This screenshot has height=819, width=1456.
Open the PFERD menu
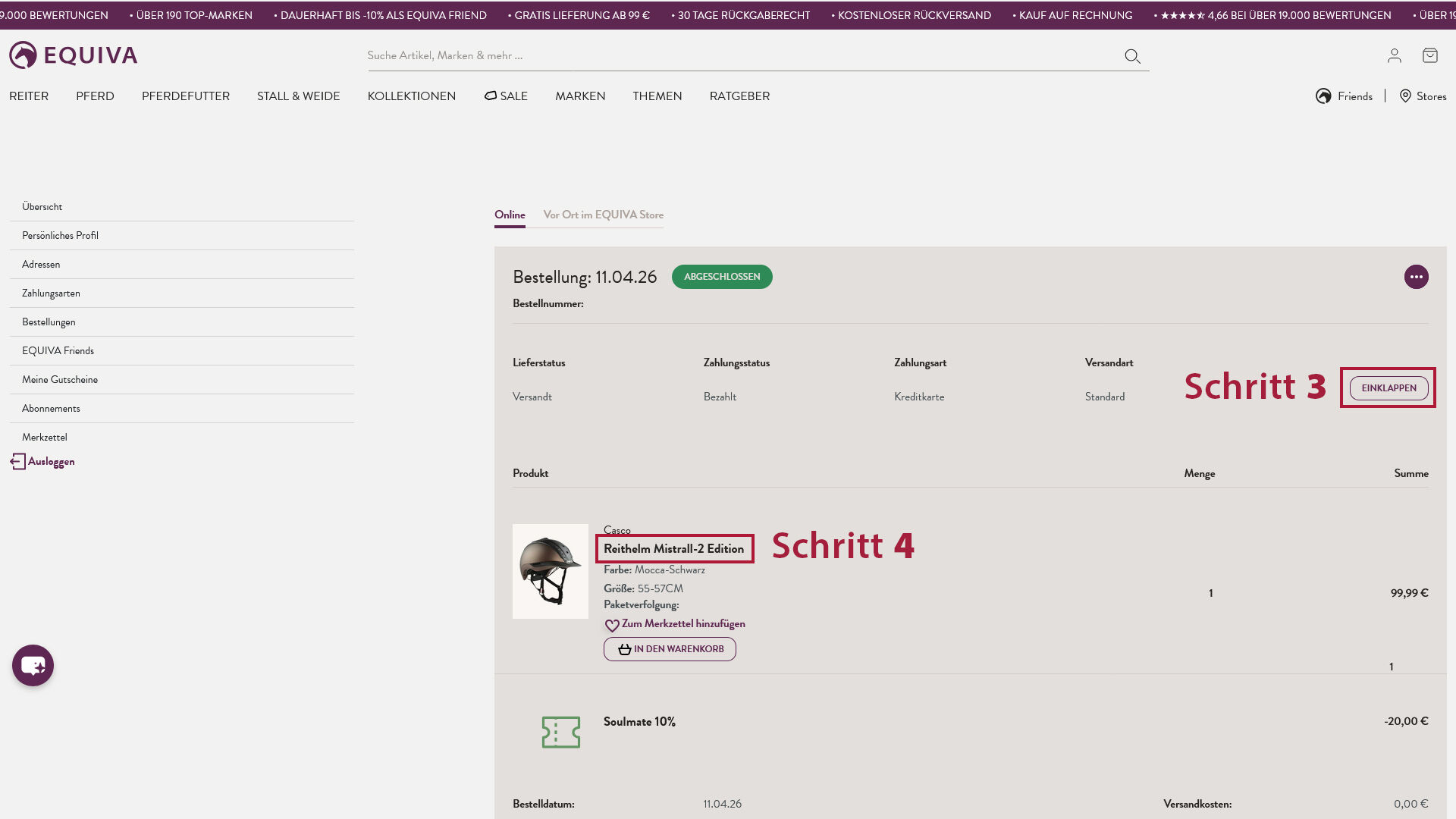point(95,96)
